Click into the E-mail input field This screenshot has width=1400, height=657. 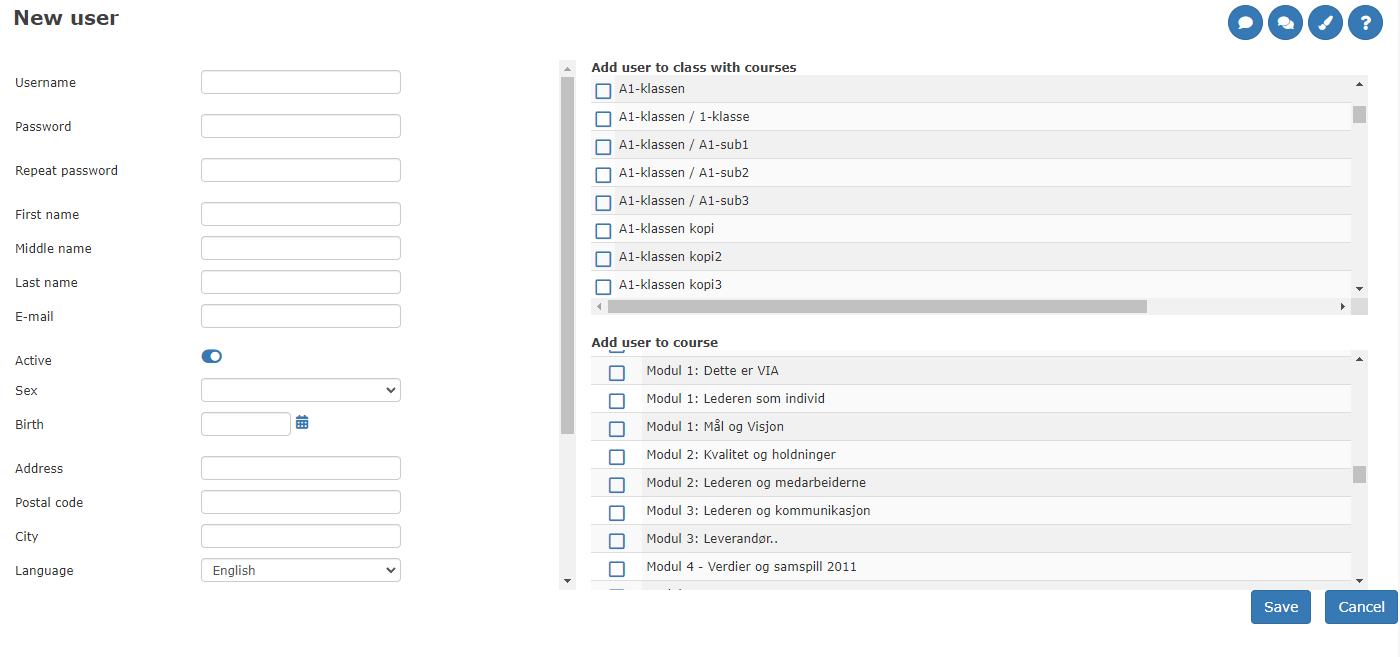[x=300, y=316]
